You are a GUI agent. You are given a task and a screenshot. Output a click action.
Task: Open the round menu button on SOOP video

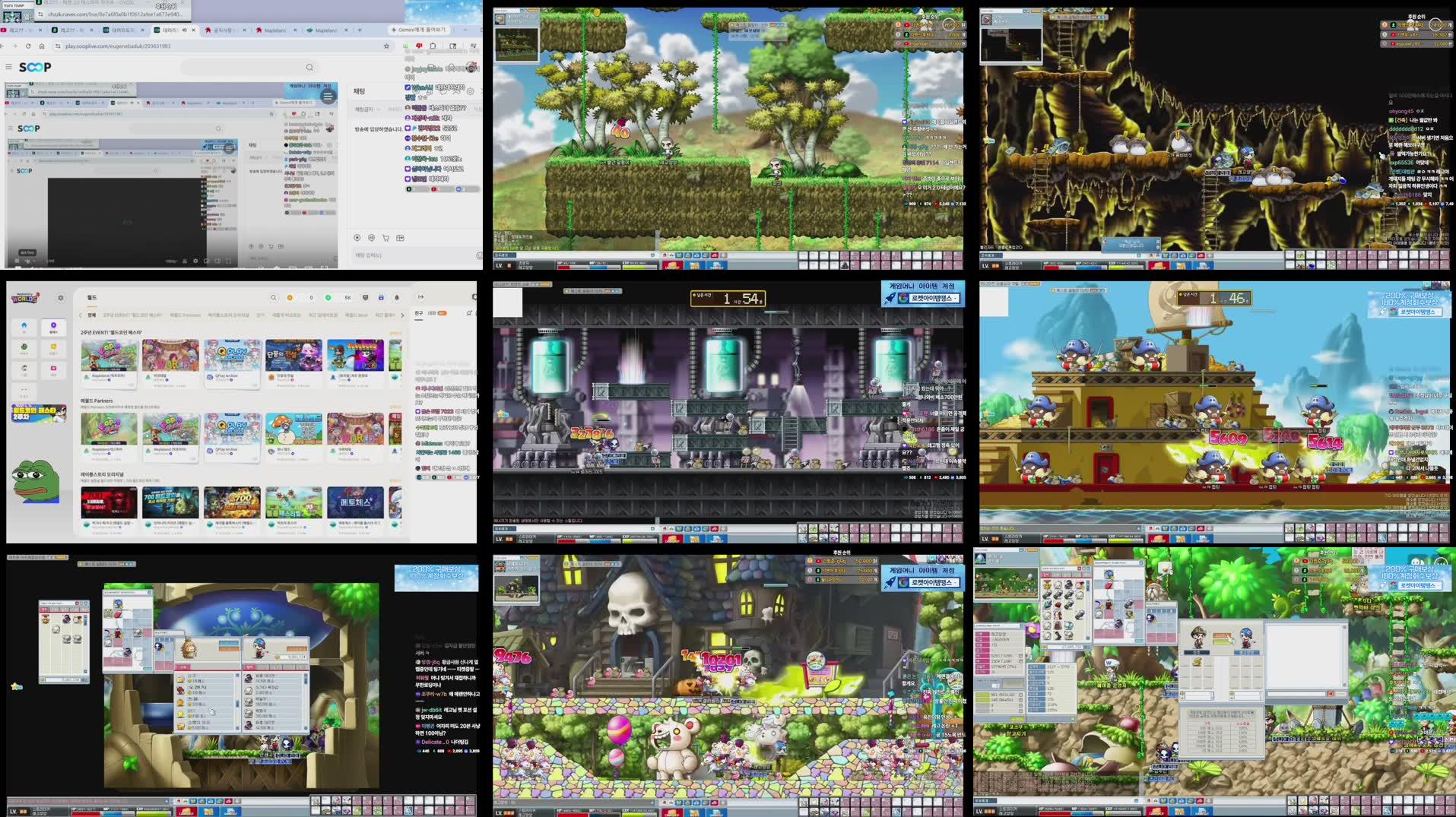(328, 97)
